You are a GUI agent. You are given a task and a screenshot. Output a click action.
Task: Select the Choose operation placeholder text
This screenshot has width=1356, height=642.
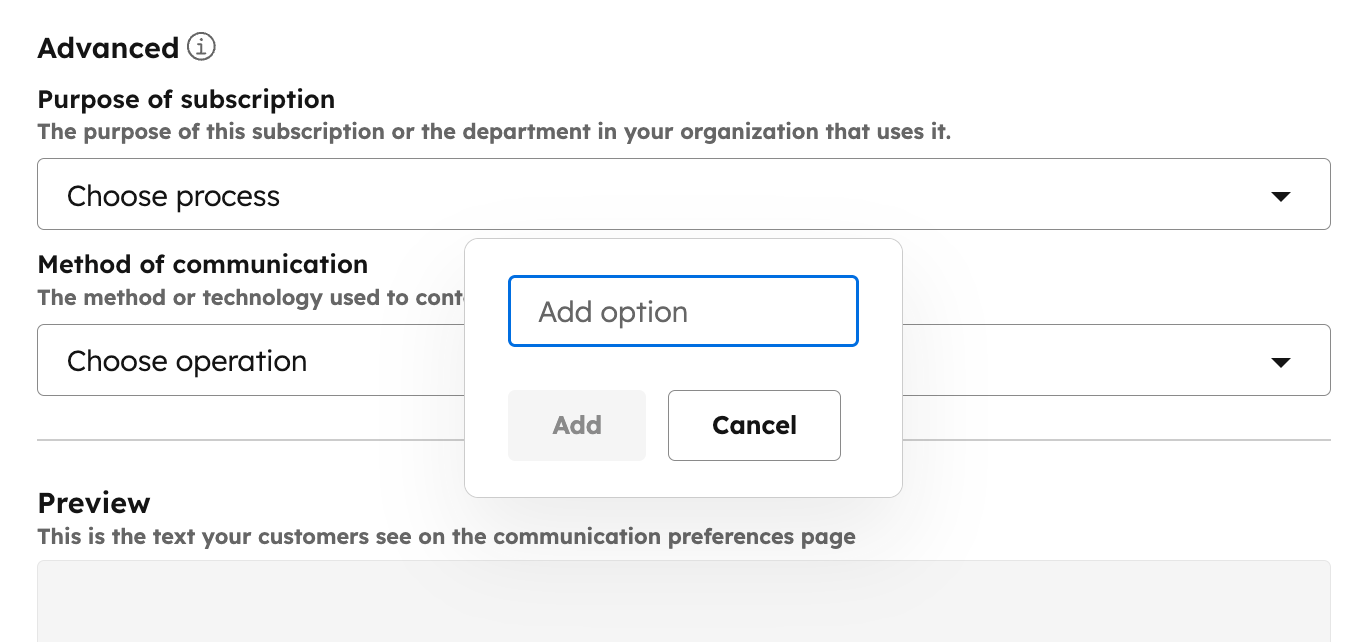pos(187,362)
